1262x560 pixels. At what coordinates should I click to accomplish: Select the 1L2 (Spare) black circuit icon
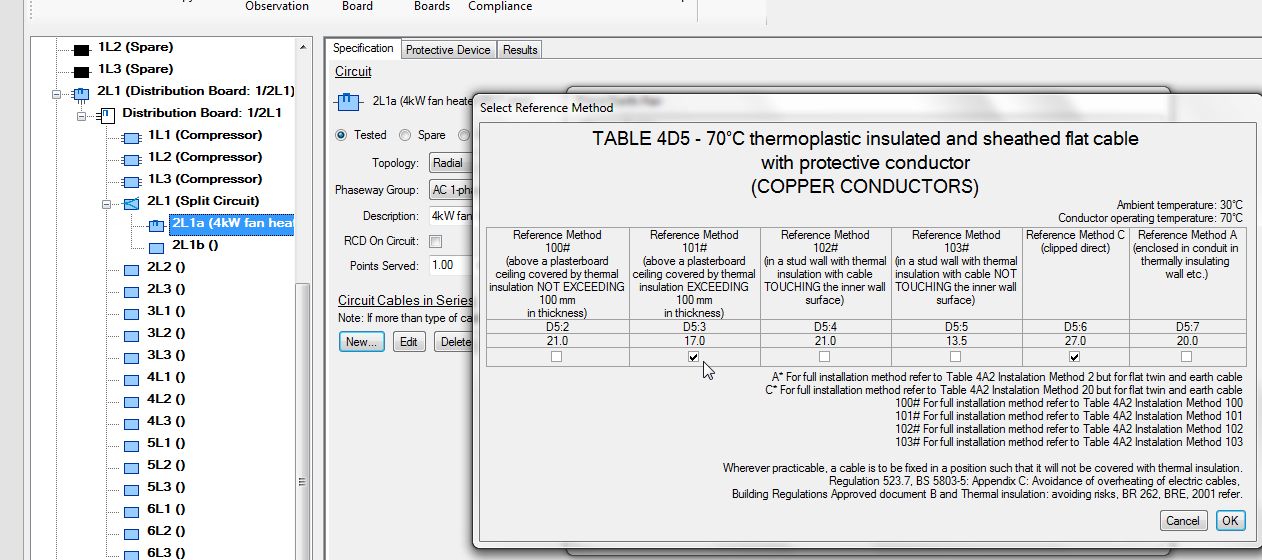tap(81, 49)
